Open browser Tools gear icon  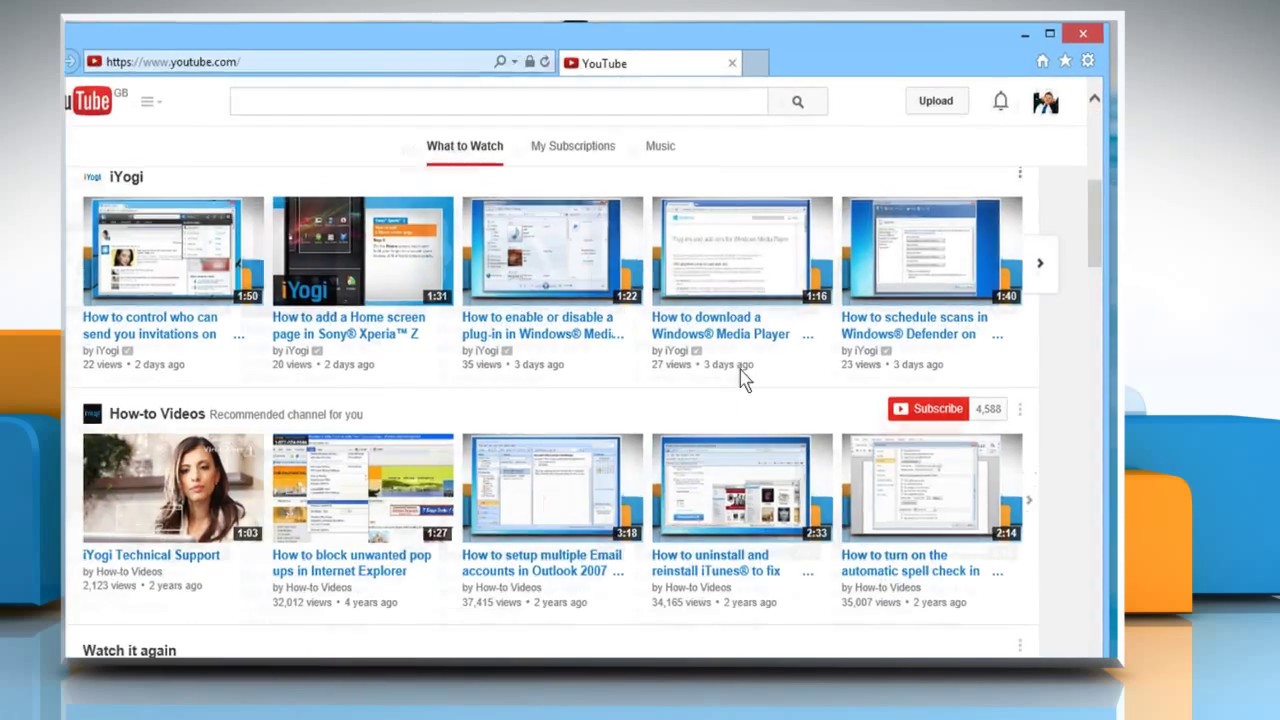pyautogui.click(x=1087, y=61)
